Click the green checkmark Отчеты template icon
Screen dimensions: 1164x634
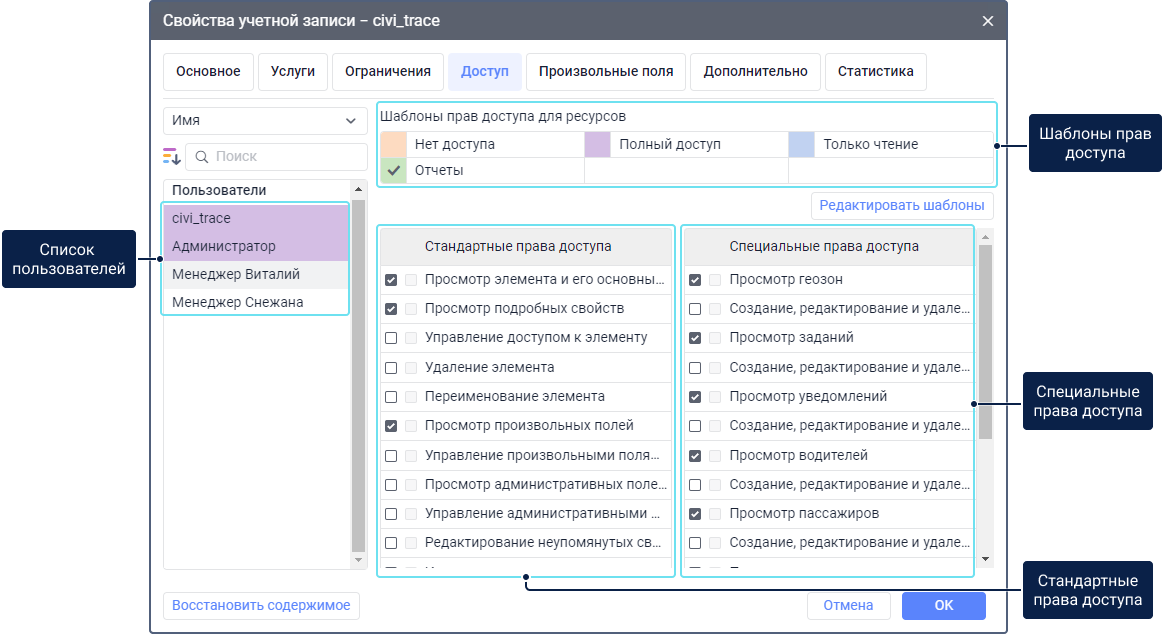[x=393, y=171]
